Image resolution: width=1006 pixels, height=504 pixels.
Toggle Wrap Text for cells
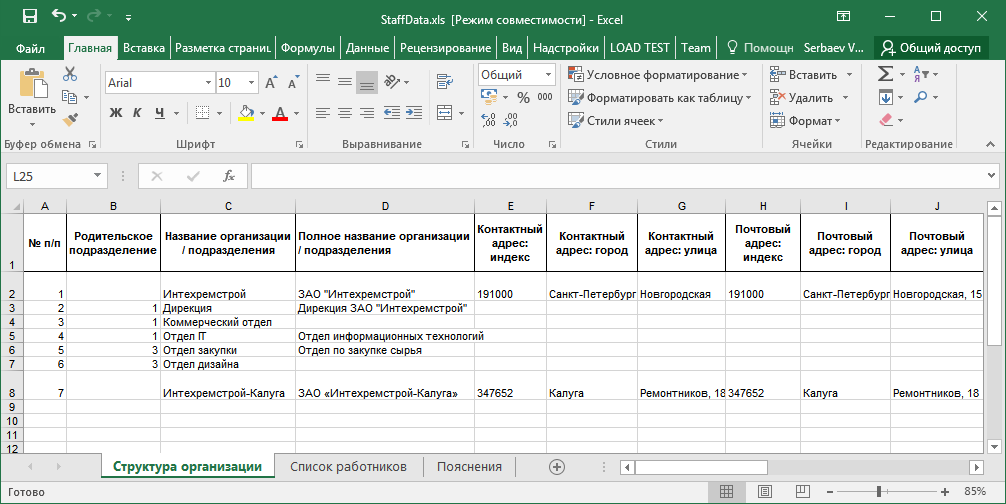(x=445, y=81)
